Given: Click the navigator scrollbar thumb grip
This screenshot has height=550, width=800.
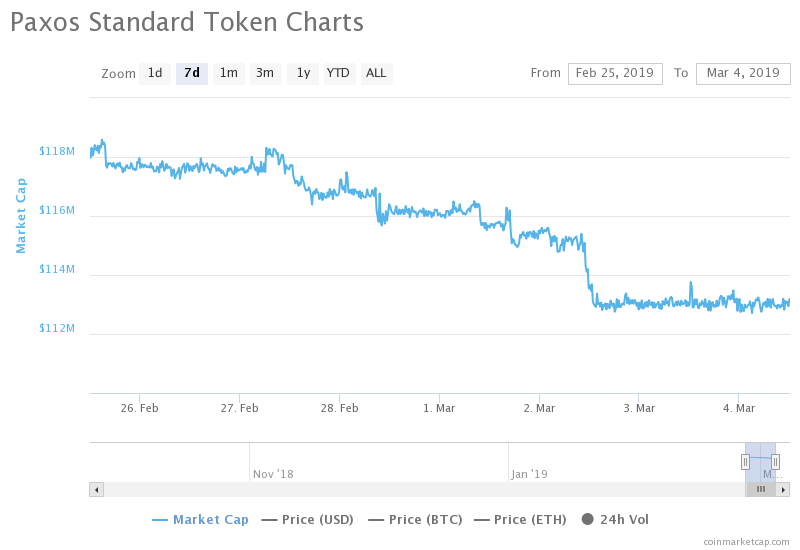Looking at the screenshot, I should [760, 489].
